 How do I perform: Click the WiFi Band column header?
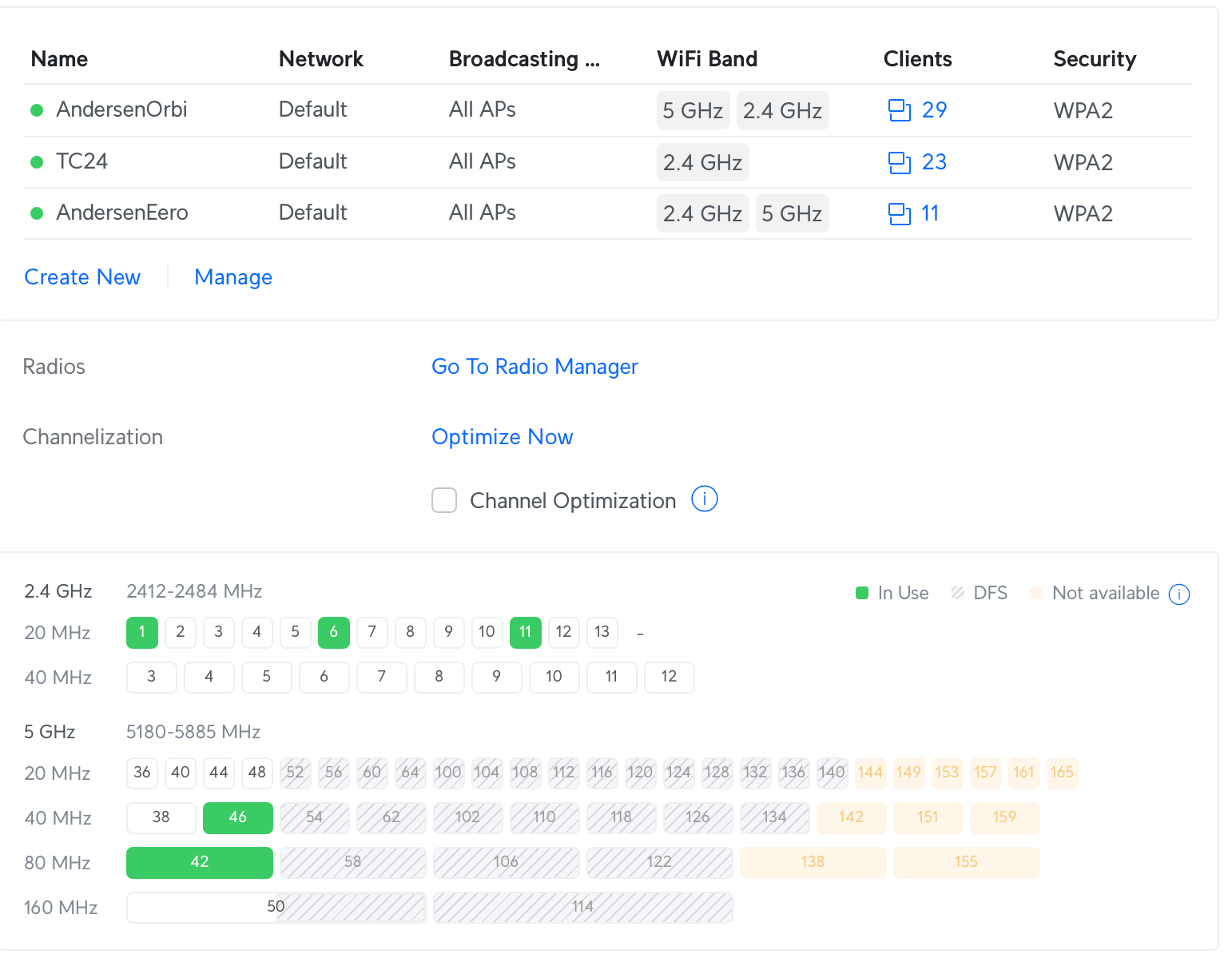[706, 59]
